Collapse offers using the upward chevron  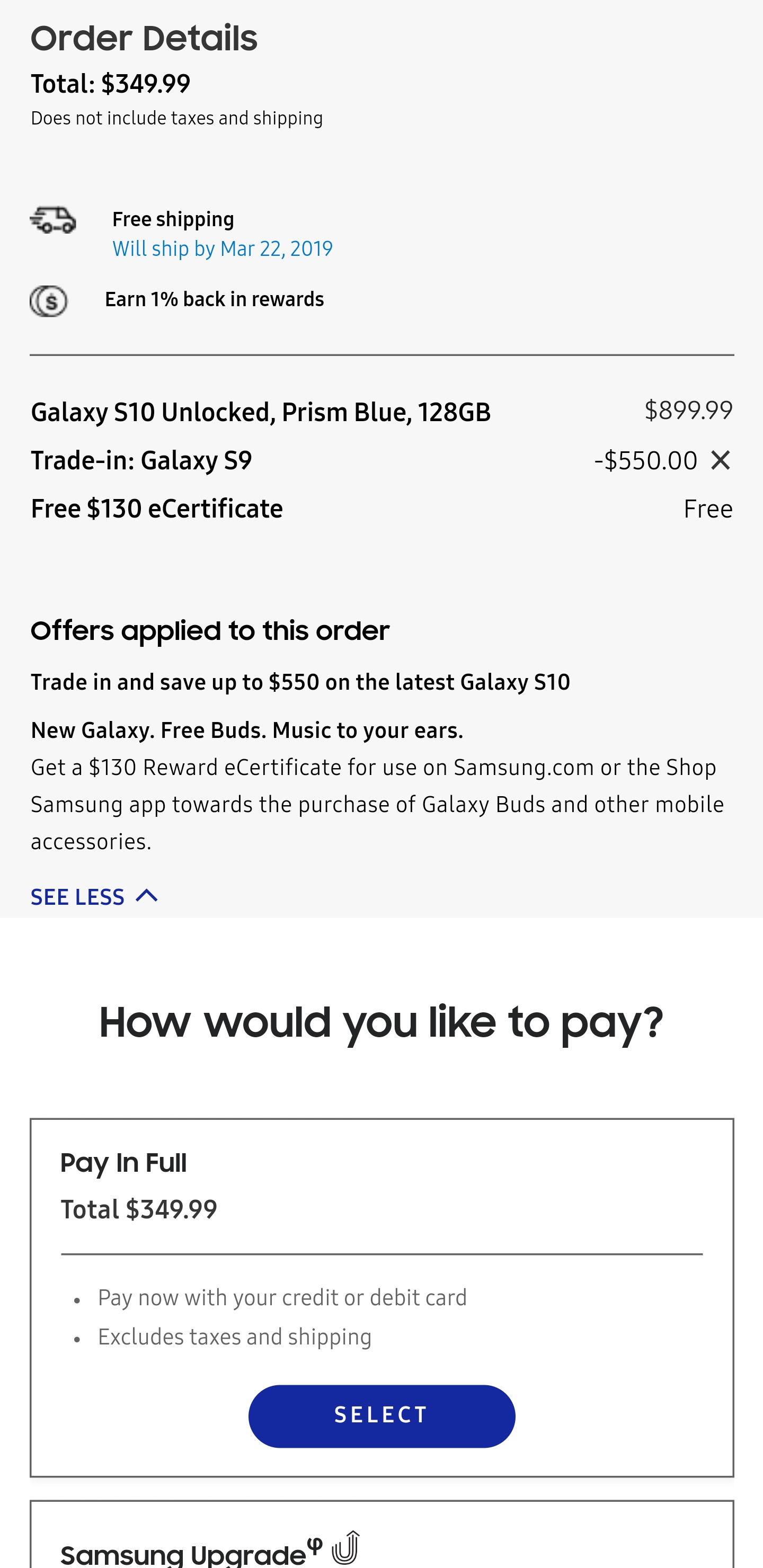tap(147, 895)
